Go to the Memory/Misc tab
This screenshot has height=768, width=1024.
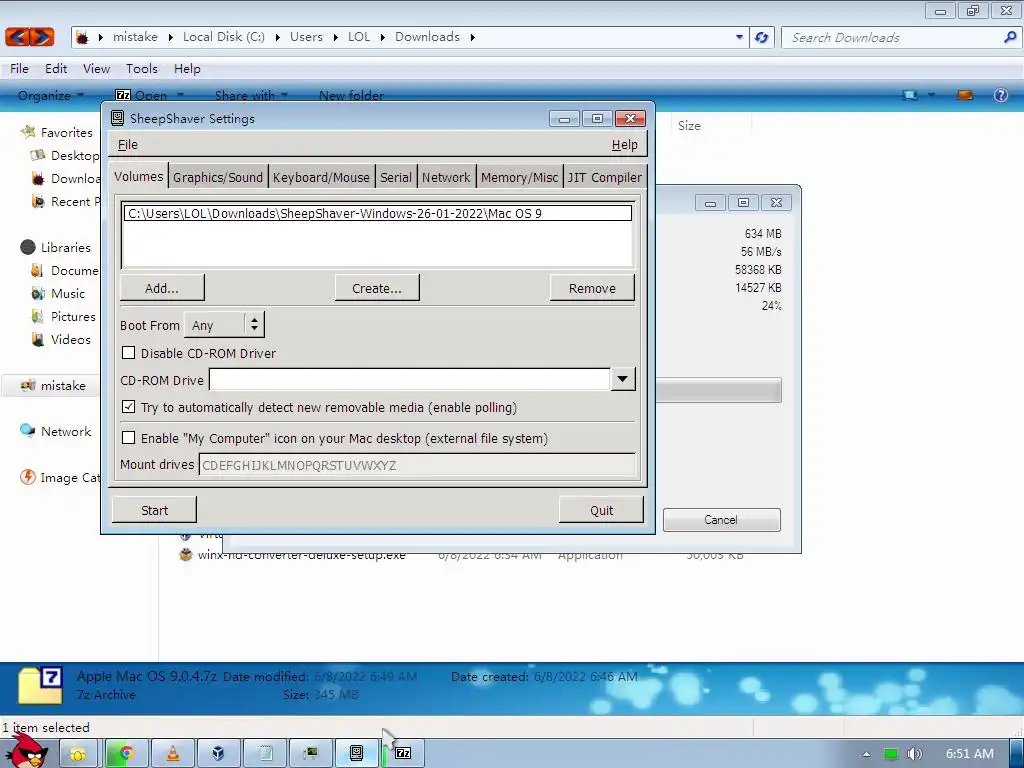pos(519,177)
